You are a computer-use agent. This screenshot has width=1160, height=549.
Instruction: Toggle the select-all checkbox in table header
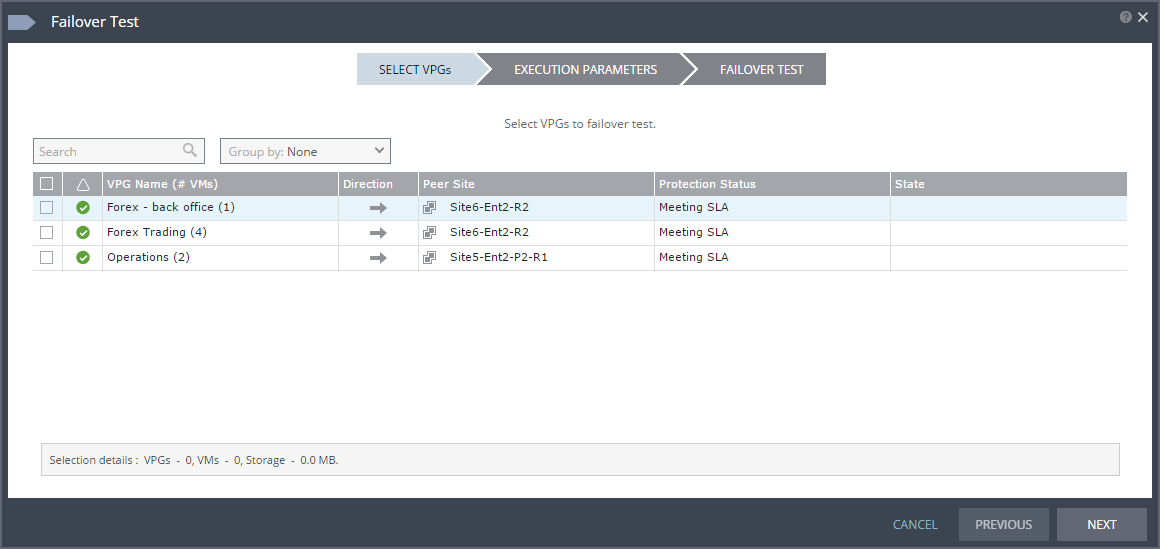[47, 183]
